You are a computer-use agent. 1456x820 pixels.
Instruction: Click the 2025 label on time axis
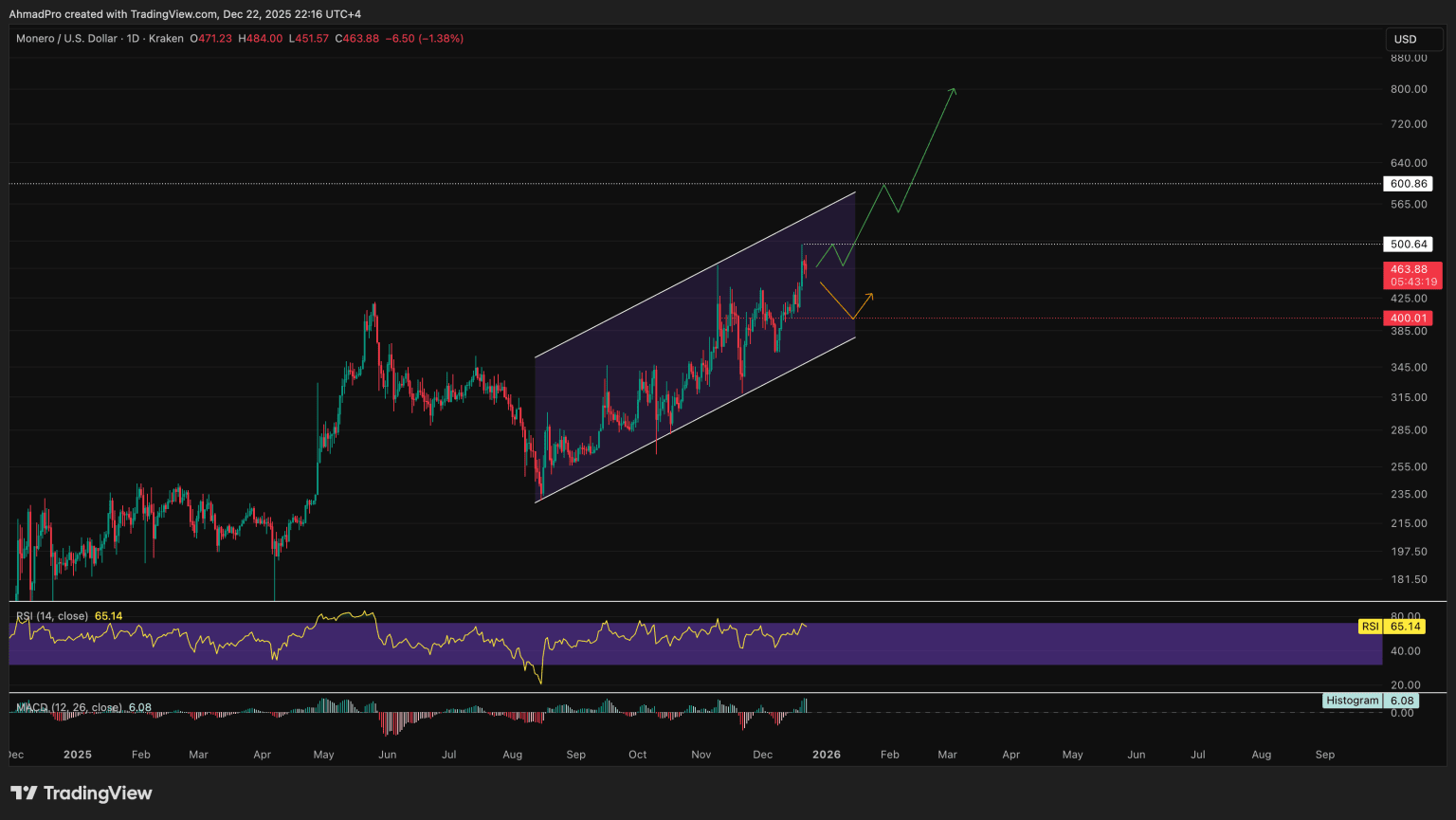[x=78, y=755]
